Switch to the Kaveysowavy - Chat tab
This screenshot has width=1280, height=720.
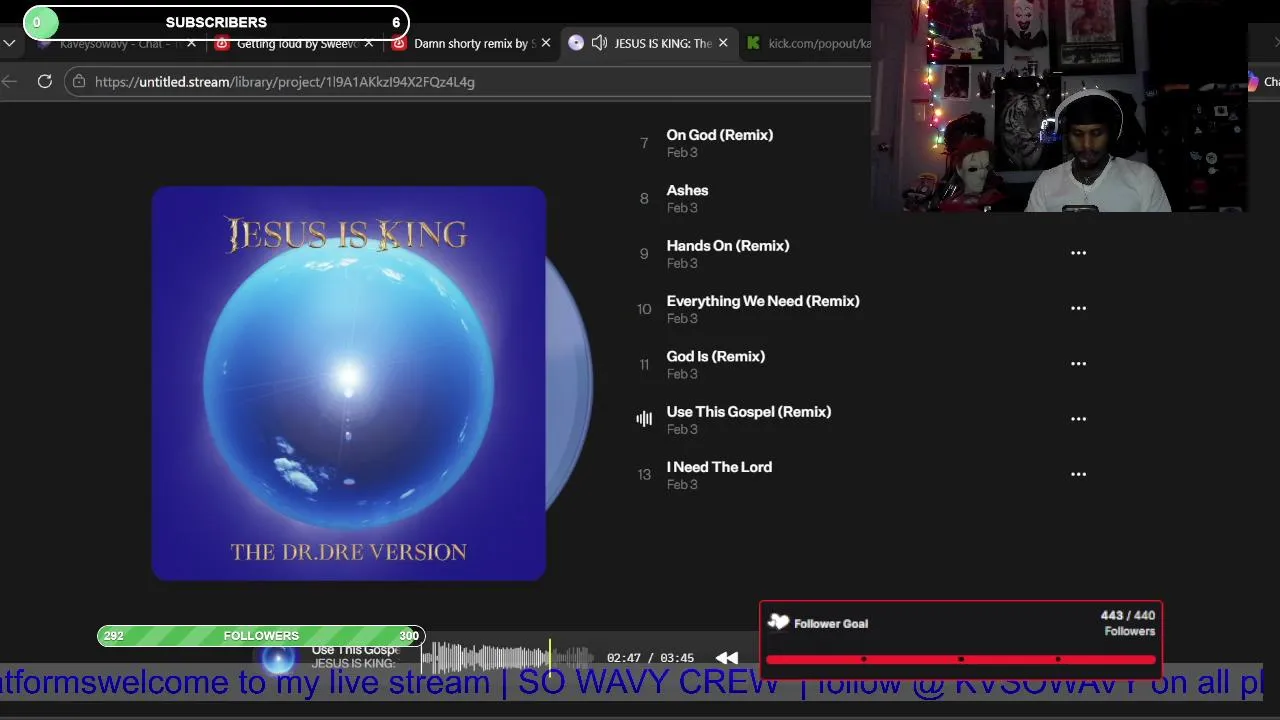[x=115, y=44]
